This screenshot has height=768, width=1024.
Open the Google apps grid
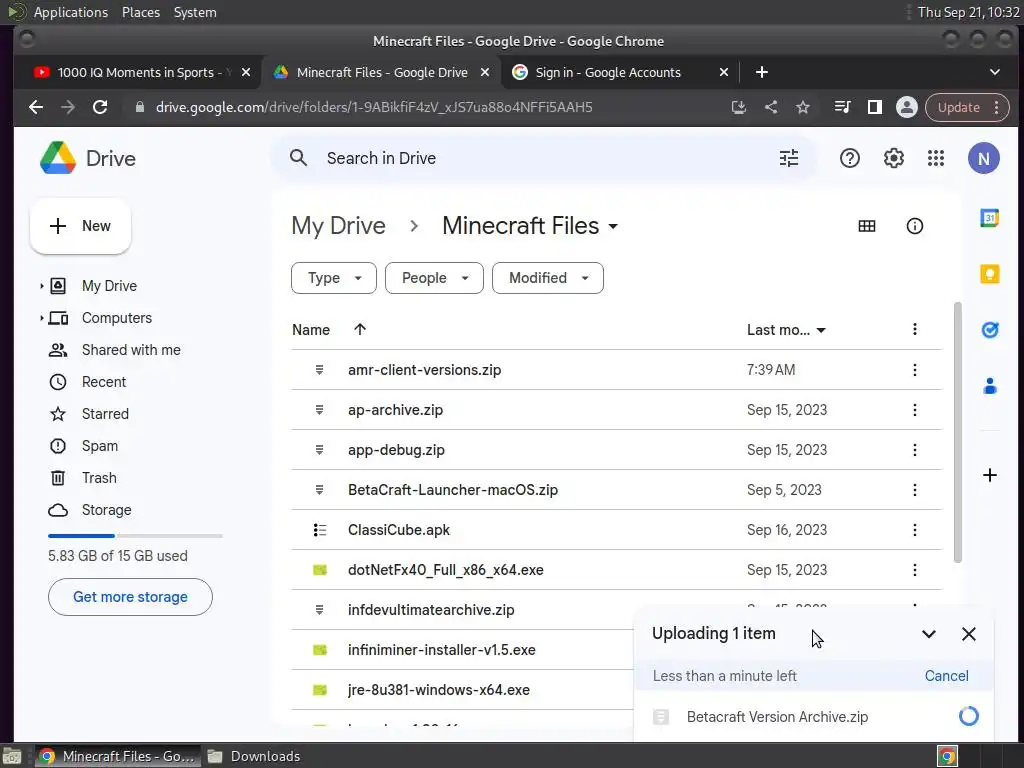(x=936, y=158)
